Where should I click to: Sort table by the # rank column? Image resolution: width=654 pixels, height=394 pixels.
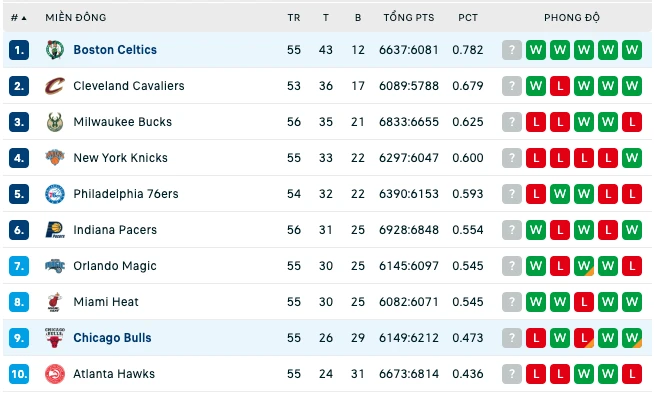click(x=18, y=18)
